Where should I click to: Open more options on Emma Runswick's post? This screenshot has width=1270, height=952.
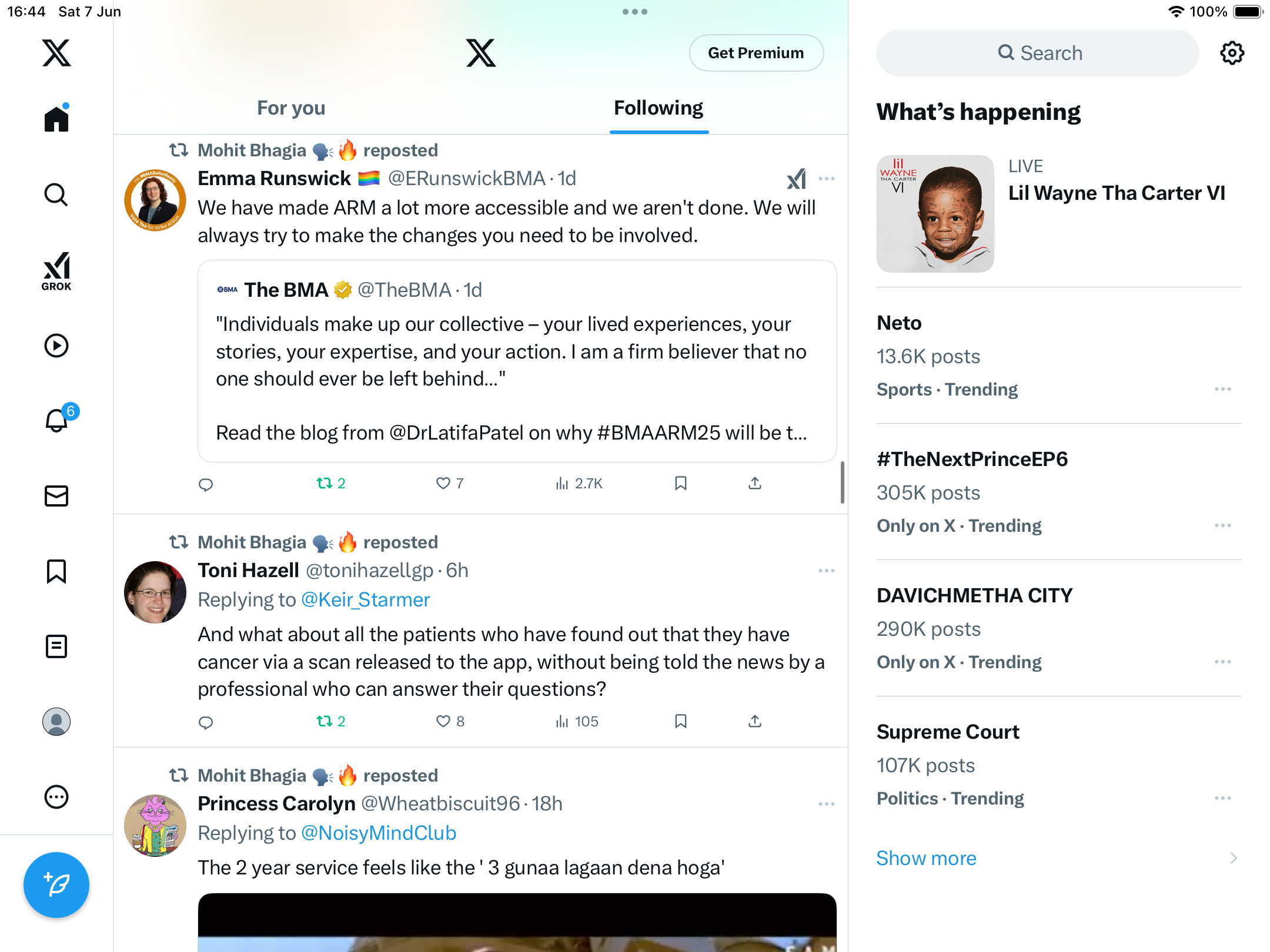point(826,179)
